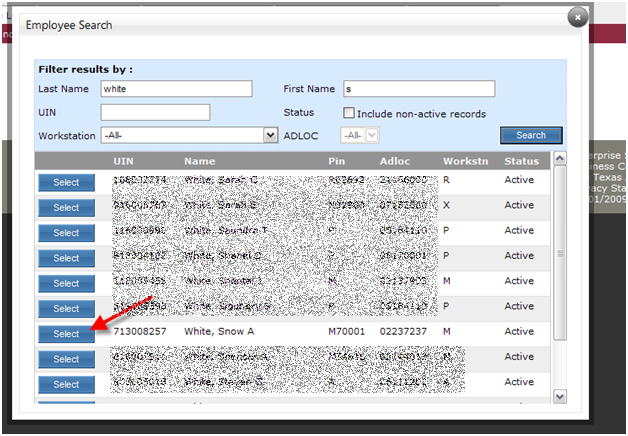The width and height of the screenshot is (628, 436).
Task: Enable Include non-active records checkbox
Action: [349, 113]
